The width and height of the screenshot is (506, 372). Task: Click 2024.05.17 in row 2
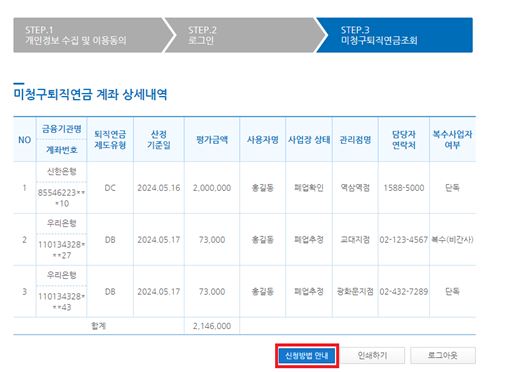(159, 240)
